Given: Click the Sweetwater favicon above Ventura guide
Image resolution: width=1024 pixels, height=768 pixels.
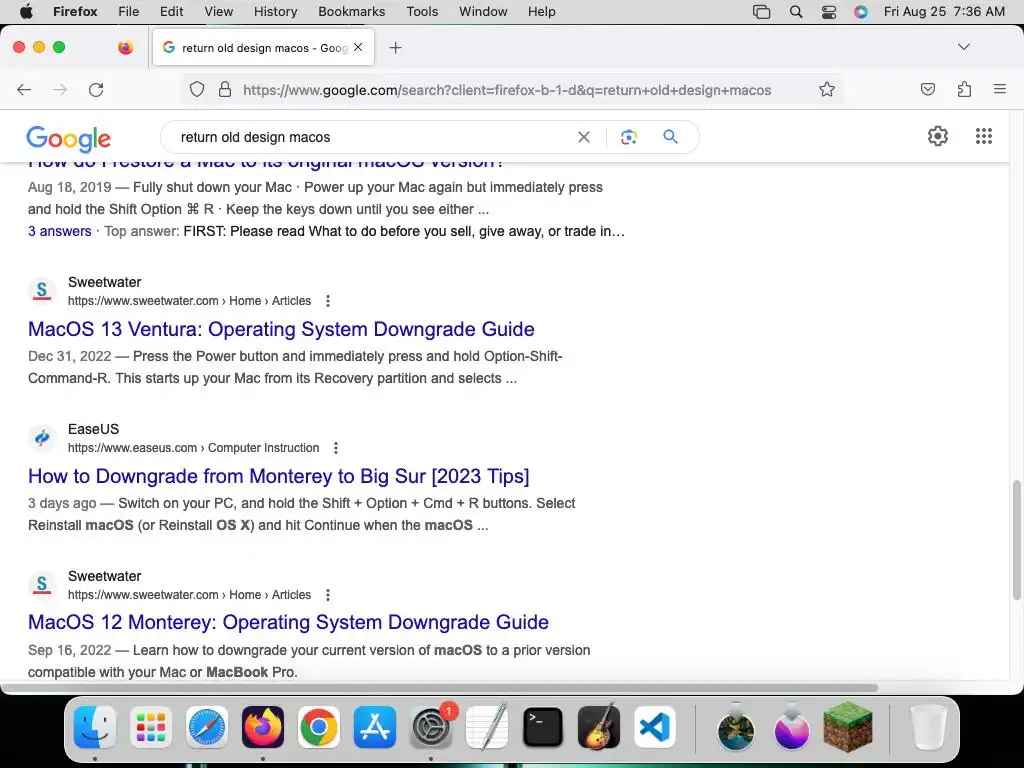Looking at the screenshot, I should pyautogui.click(x=42, y=291).
